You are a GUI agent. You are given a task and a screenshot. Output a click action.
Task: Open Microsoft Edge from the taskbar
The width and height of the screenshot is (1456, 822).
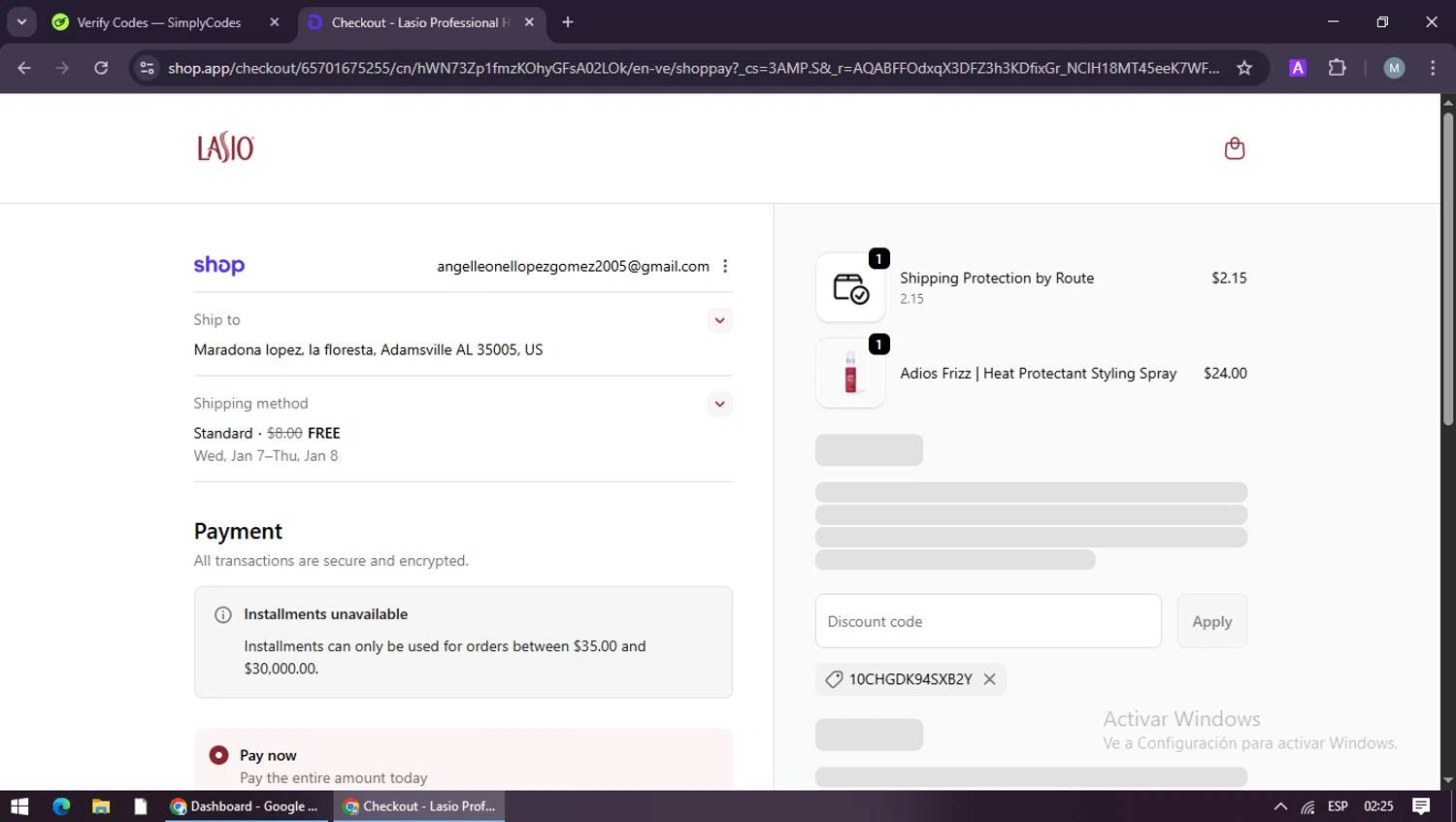[x=61, y=806]
